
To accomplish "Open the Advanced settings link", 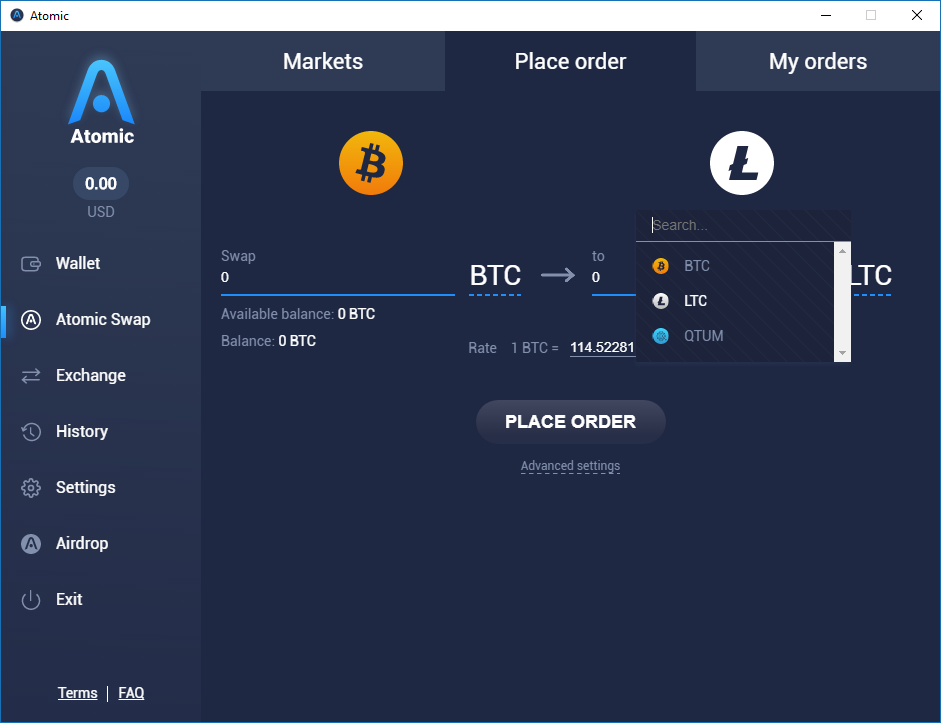I will tap(570, 466).
